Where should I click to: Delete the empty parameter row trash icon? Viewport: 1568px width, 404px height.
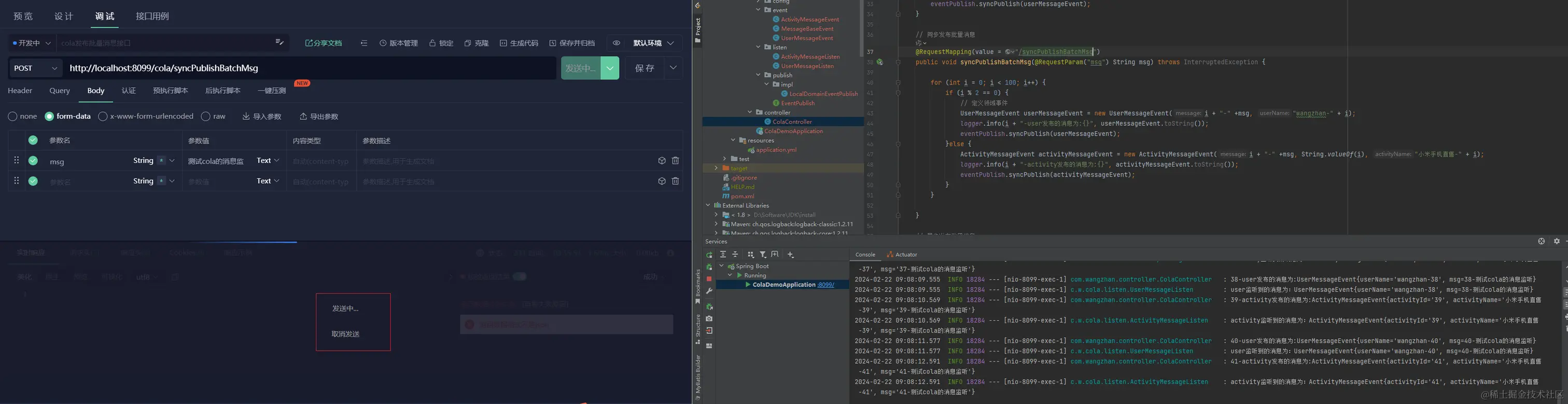[x=675, y=182]
